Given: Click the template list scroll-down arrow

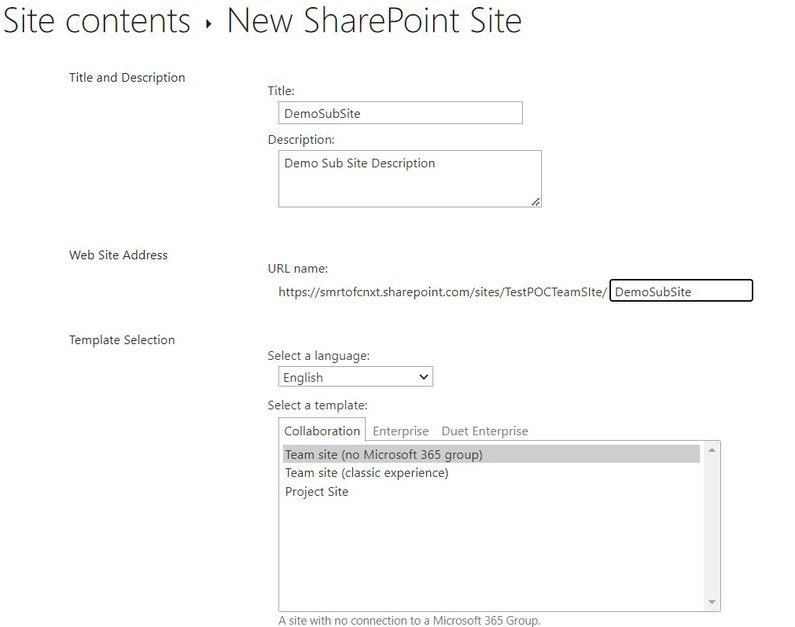Looking at the screenshot, I should [x=712, y=602].
